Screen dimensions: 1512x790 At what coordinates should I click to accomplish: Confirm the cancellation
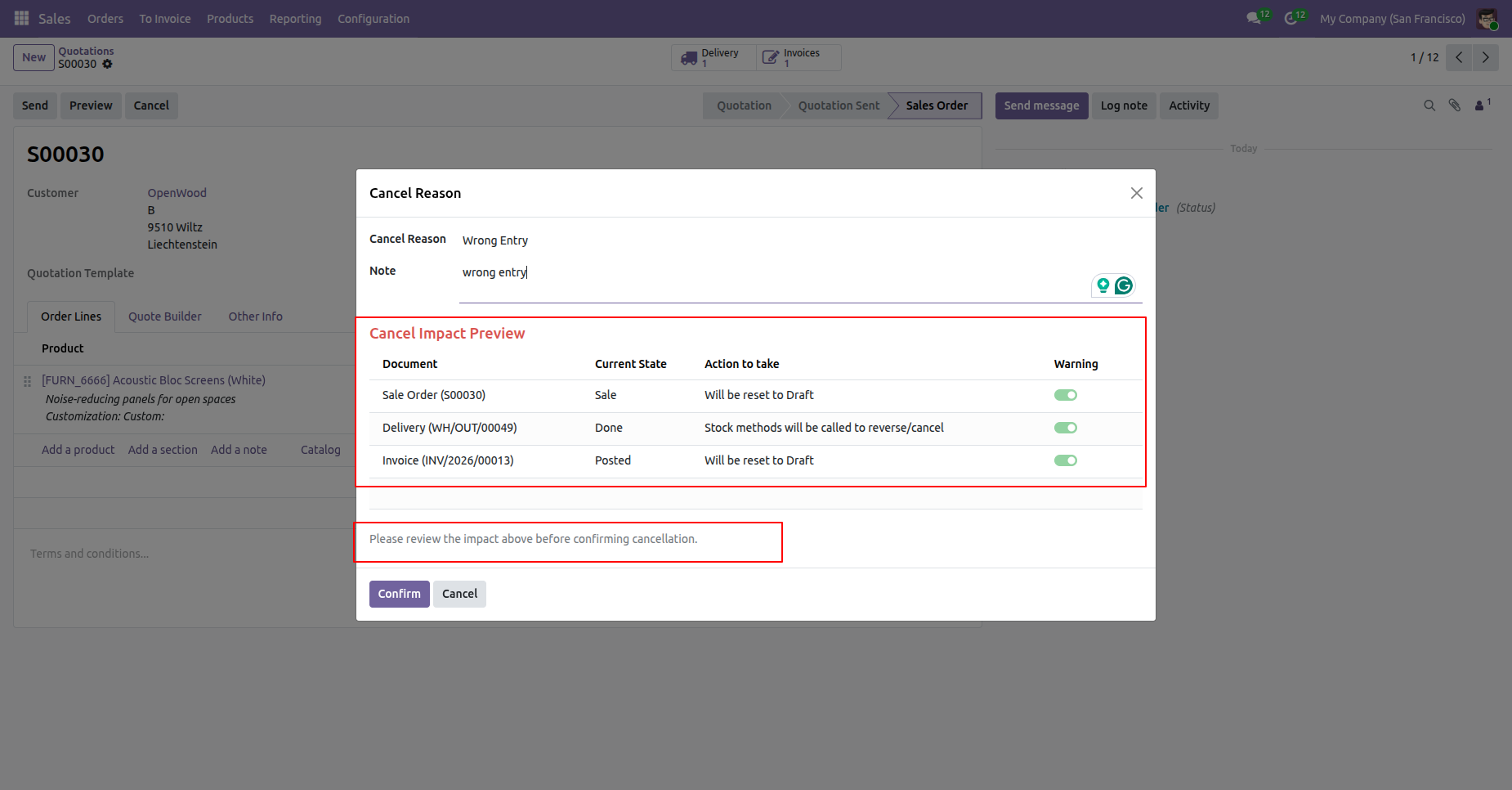[x=399, y=594]
